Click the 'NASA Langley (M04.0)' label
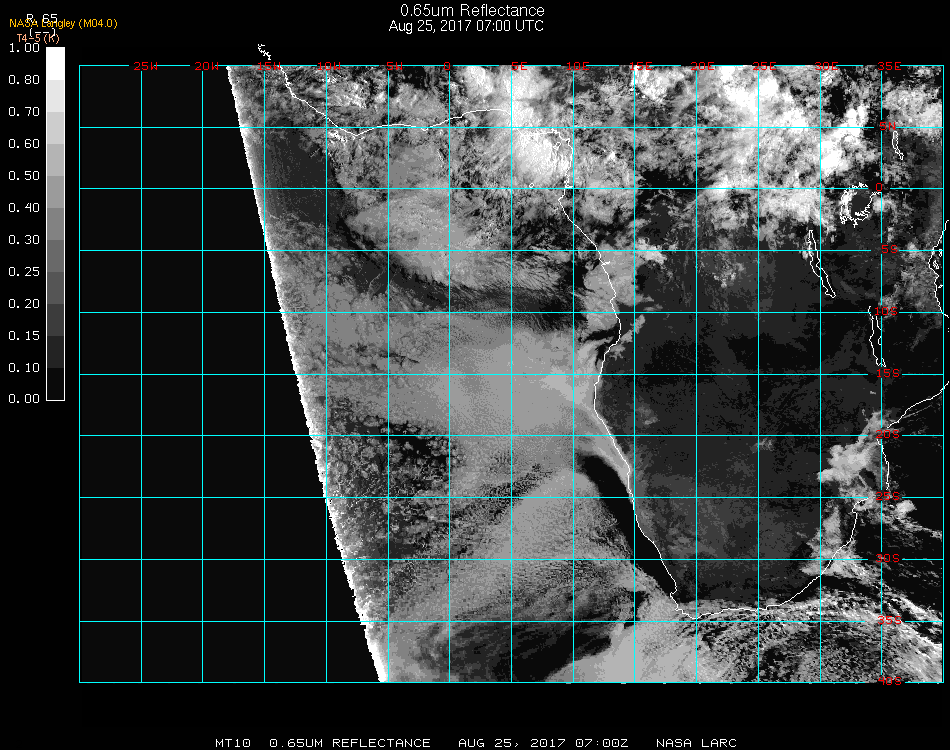The width and height of the screenshot is (950, 750). click(63, 24)
